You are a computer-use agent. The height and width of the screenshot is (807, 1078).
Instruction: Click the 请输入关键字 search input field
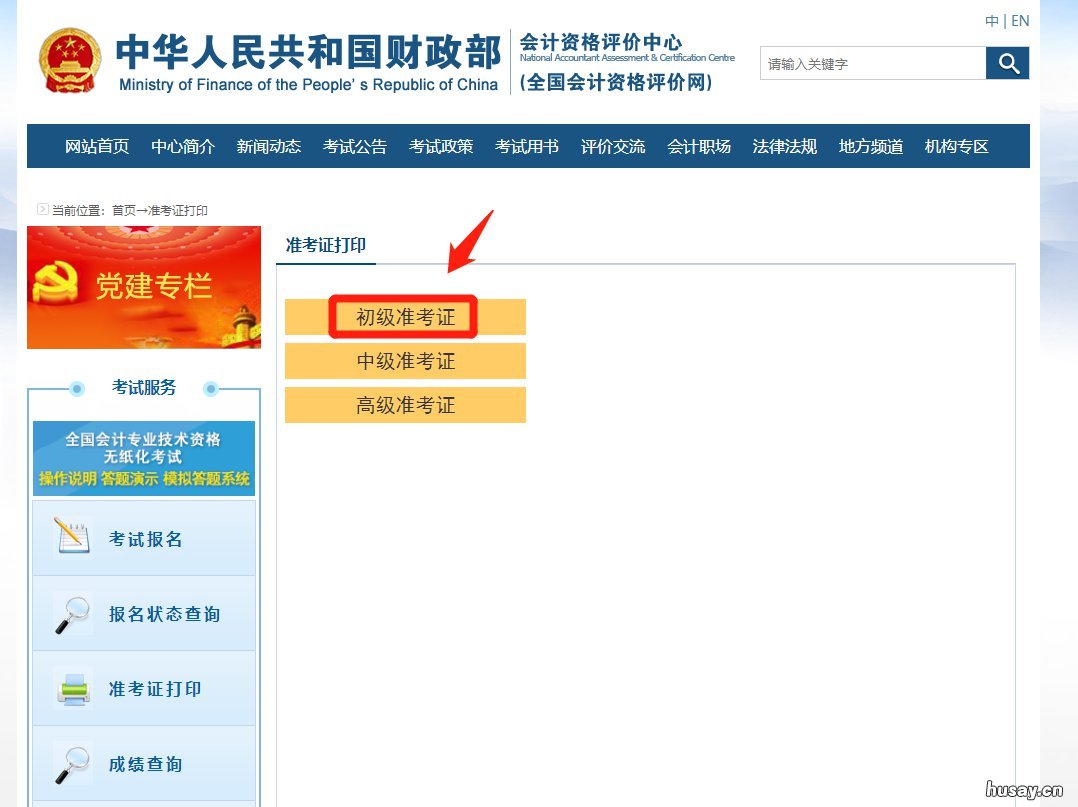870,62
